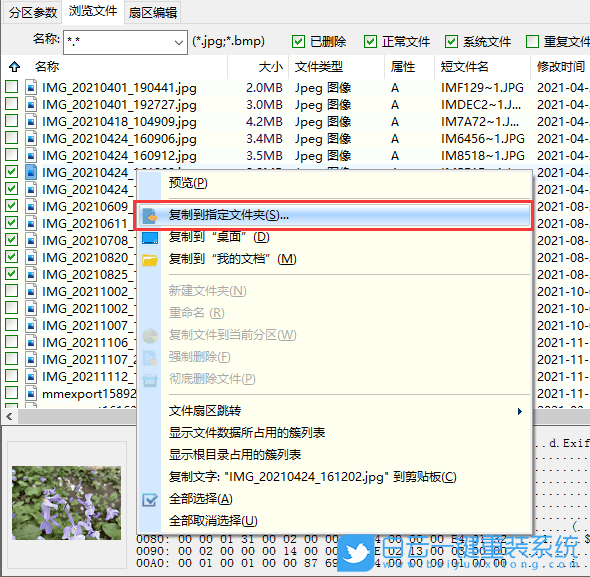
Task: Click file icon of IMG_20210401_190441.jpg
Action: pyautogui.click(x=31, y=88)
